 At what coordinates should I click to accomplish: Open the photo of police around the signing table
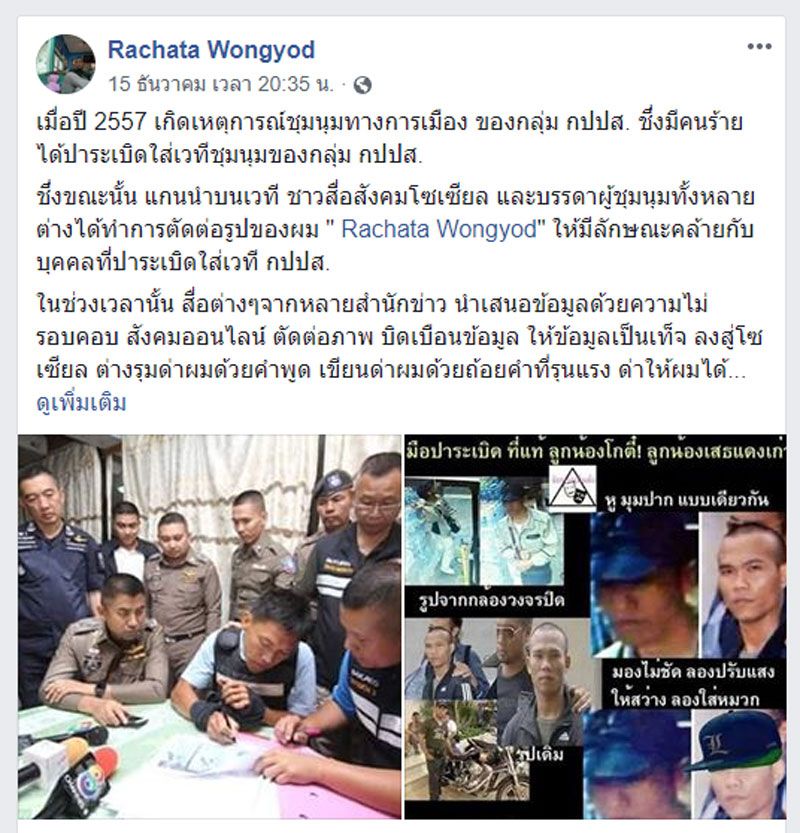(x=210, y=626)
